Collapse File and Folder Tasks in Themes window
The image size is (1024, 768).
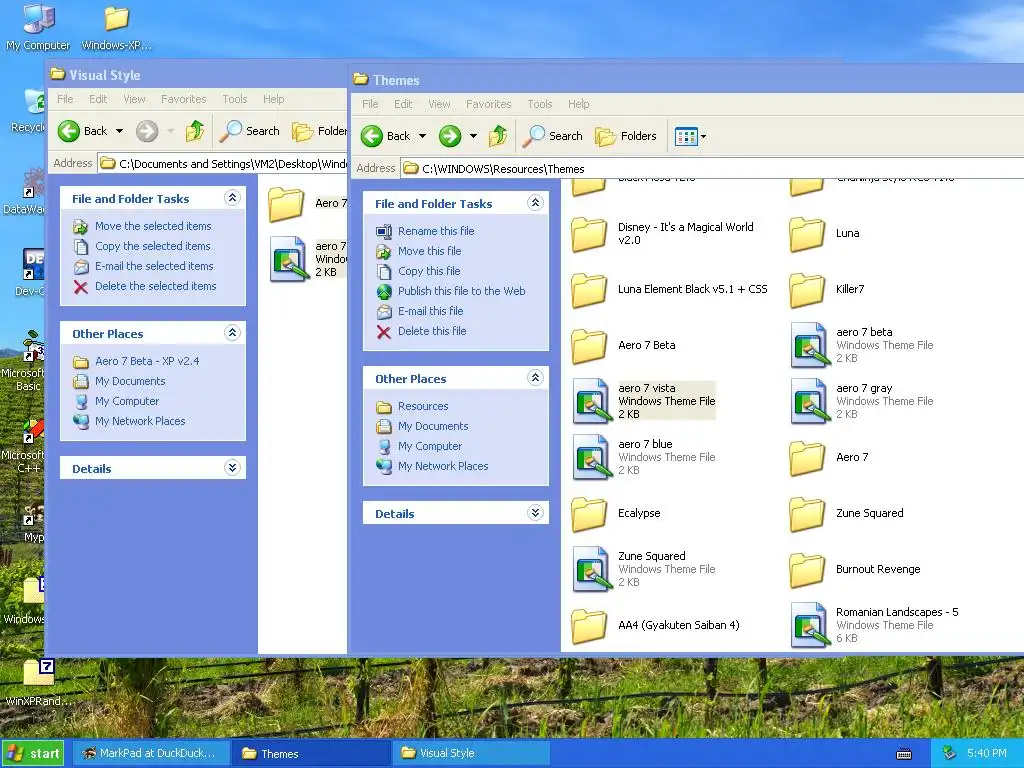[535, 202]
